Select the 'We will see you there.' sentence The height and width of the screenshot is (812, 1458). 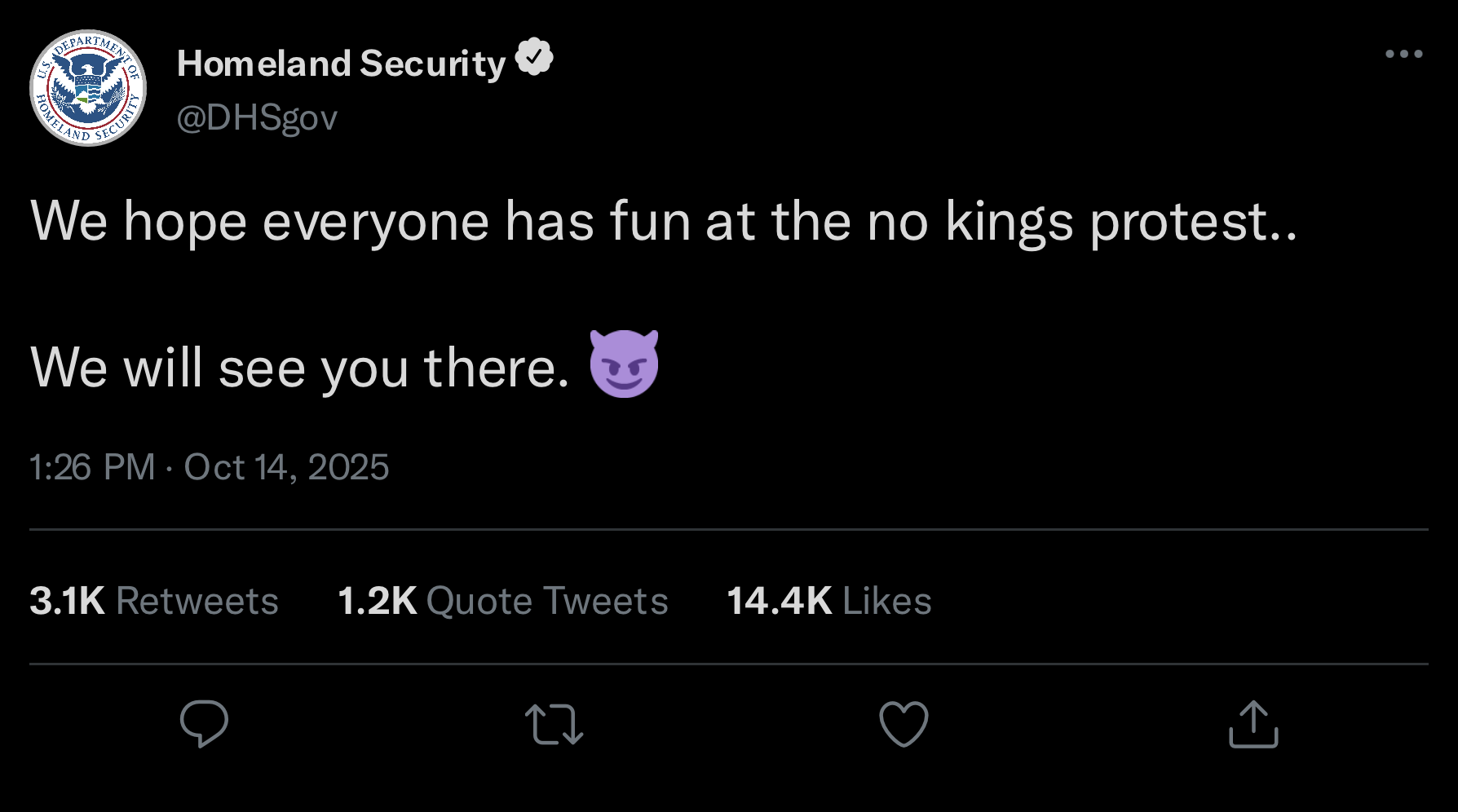click(x=299, y=368)
